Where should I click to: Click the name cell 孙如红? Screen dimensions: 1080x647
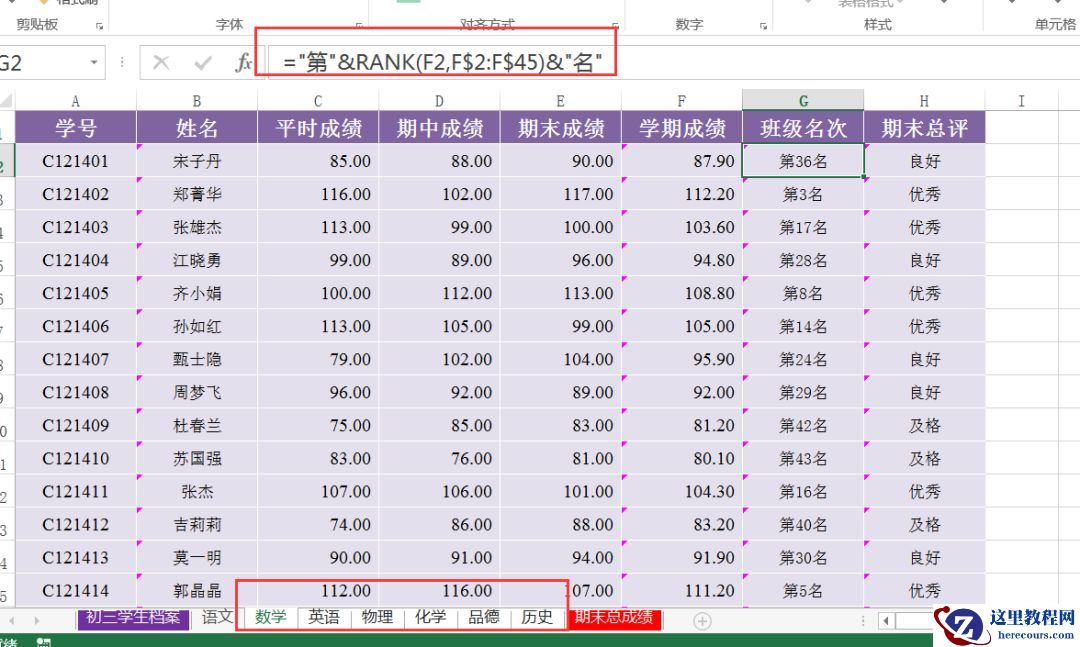coord(197,327)
